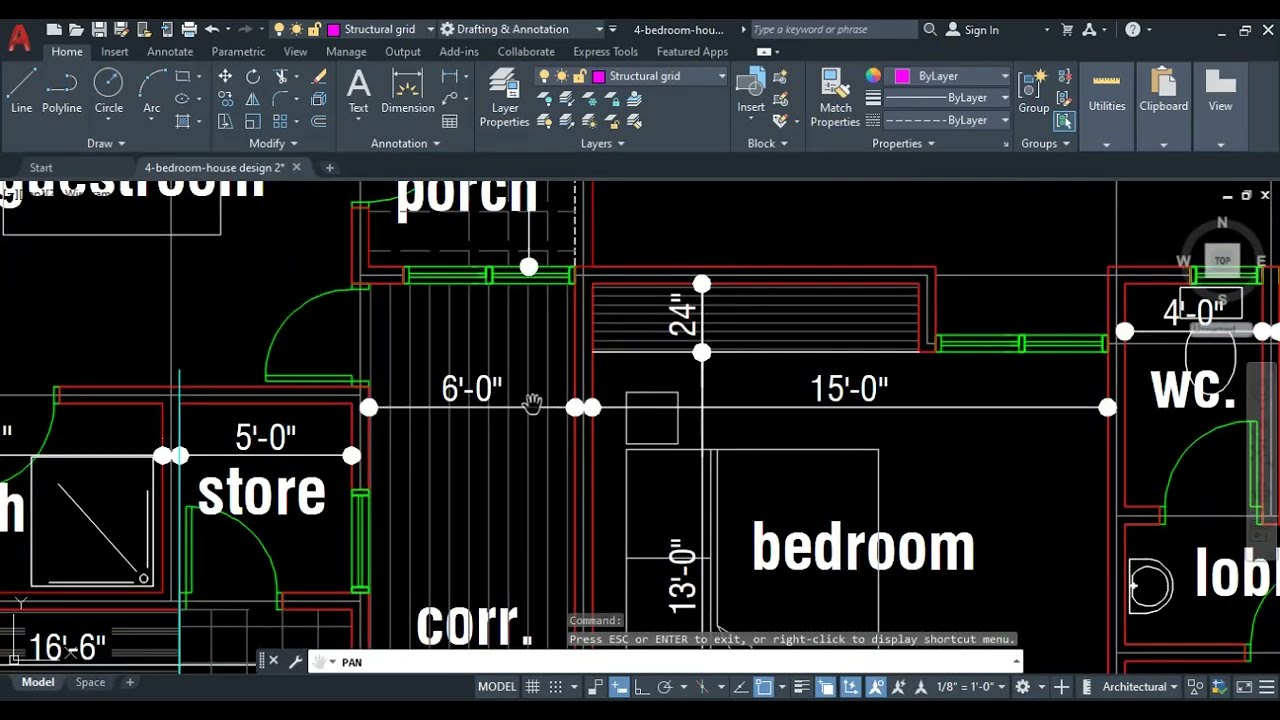
Task: Click the MODEL status bar button
Action: (x=497, y=687)
